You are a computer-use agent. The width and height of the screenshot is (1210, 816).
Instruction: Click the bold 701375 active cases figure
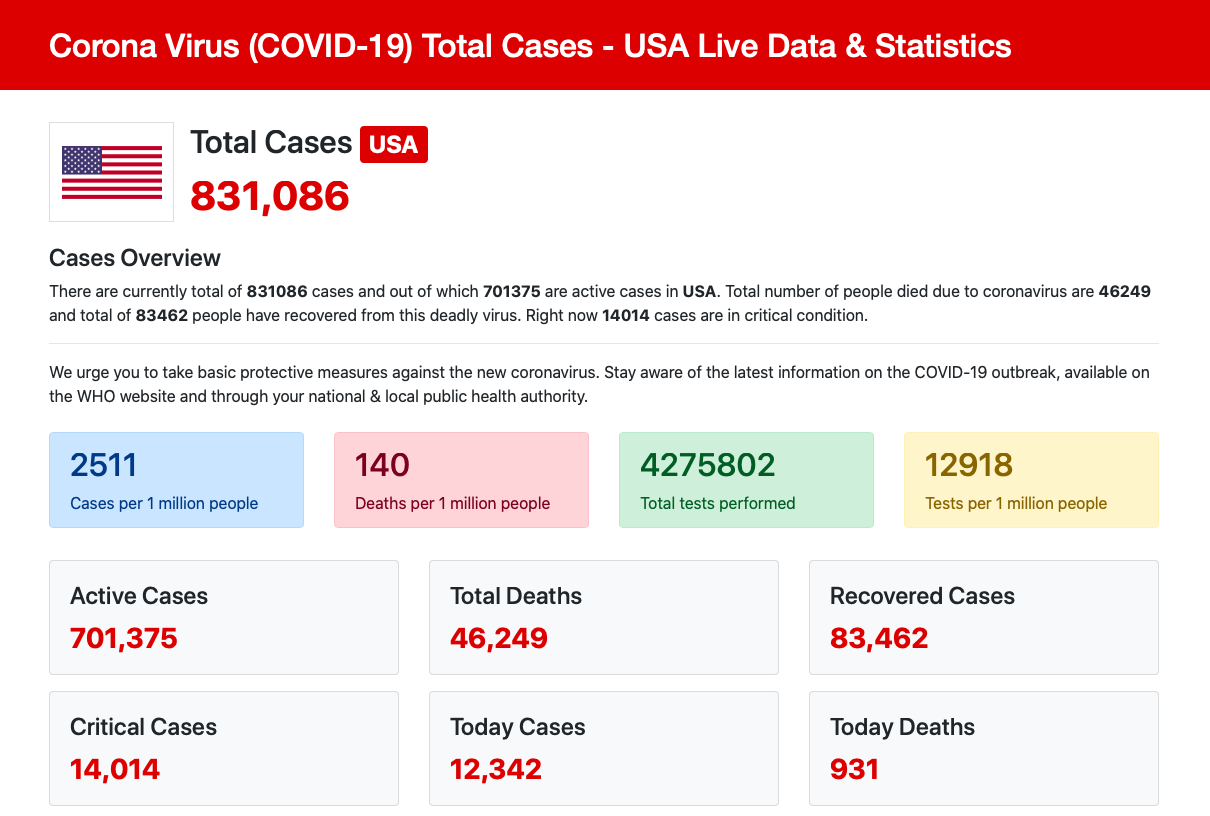pyautogui.click(x=511, y=292)
